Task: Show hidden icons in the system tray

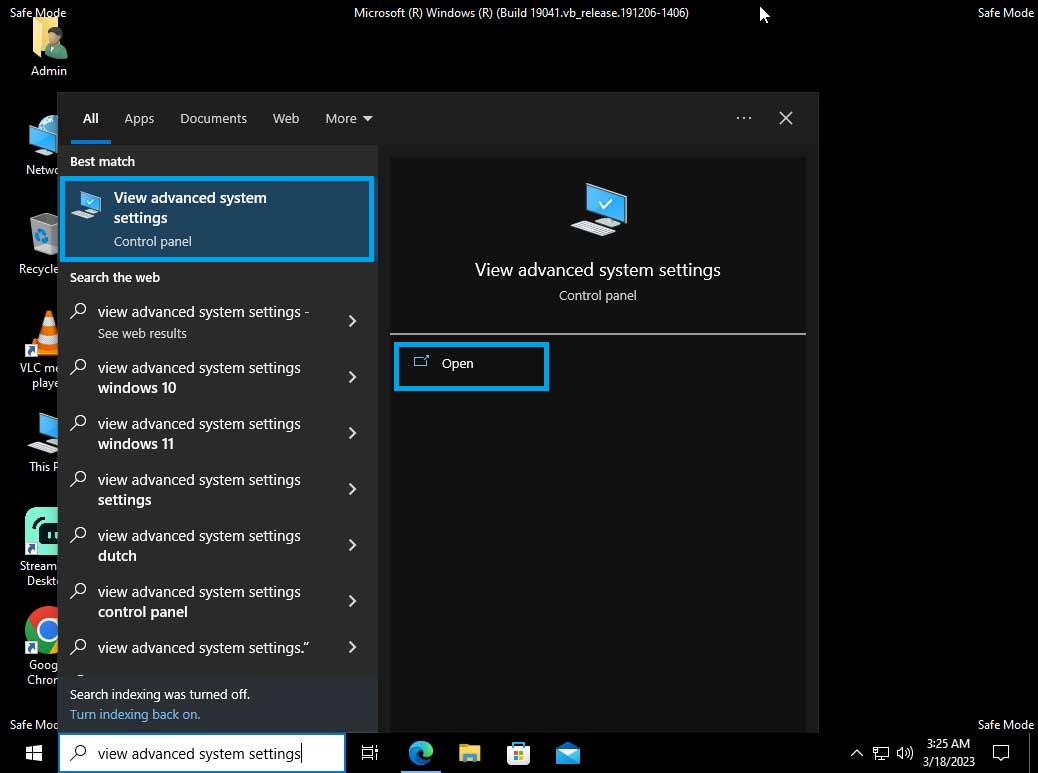Action: (x=857, y=753)
